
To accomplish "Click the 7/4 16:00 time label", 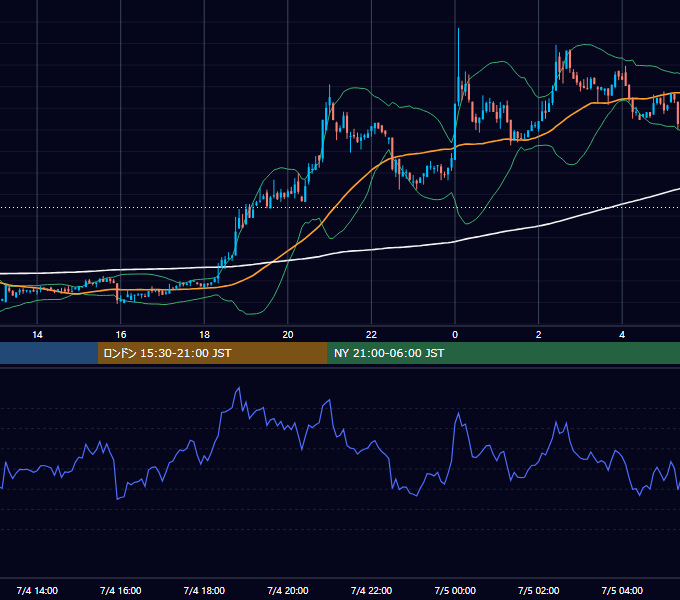I will point(121,590).
